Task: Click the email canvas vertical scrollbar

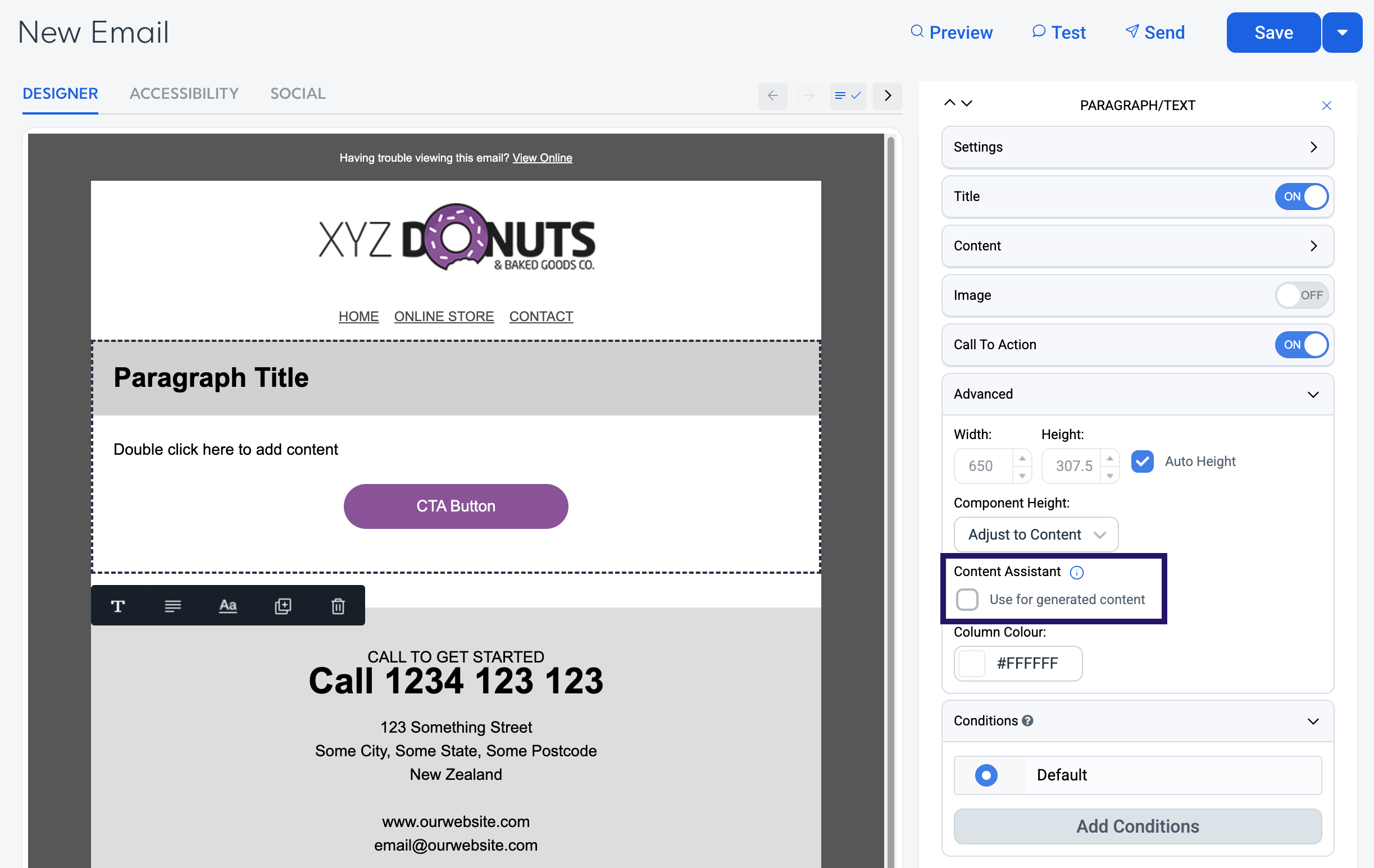Action: 890,501
